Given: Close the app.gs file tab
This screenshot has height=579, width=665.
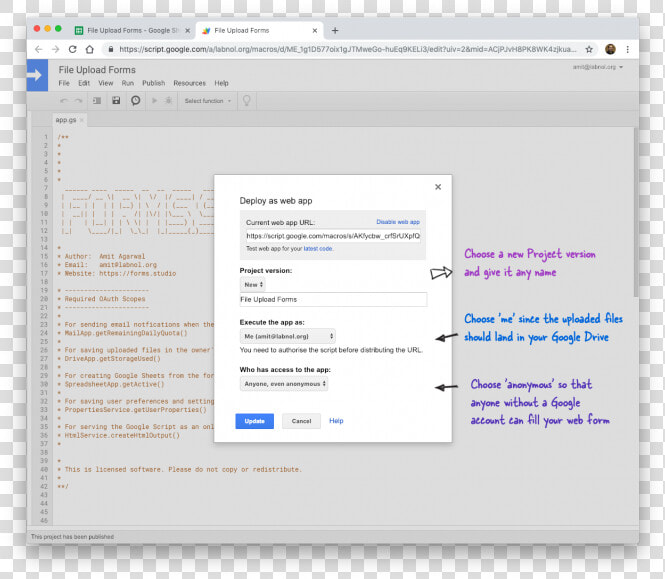Looking at the screenshot, I should [x=82, y=120].
